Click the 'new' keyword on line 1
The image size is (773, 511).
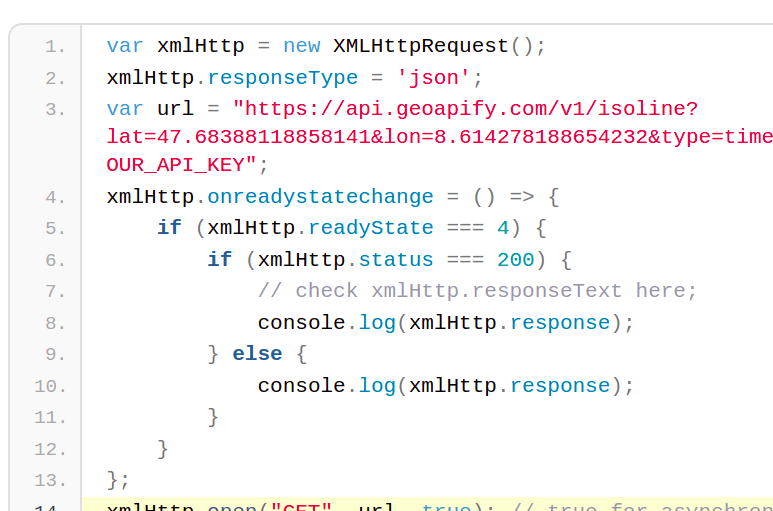tap(302, 46)
